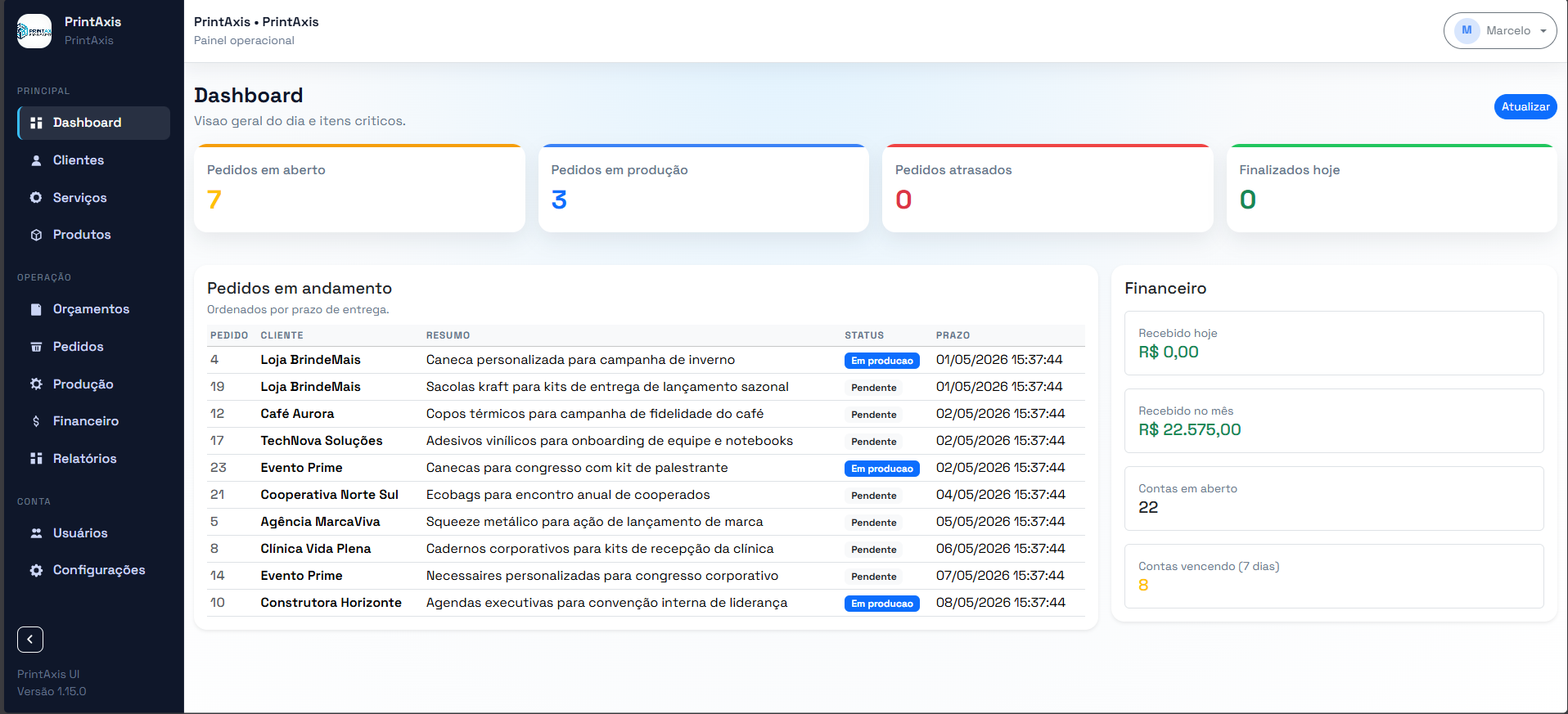Click the Em producao badge for order 23
1568x714 pixels.
[882, 469]
